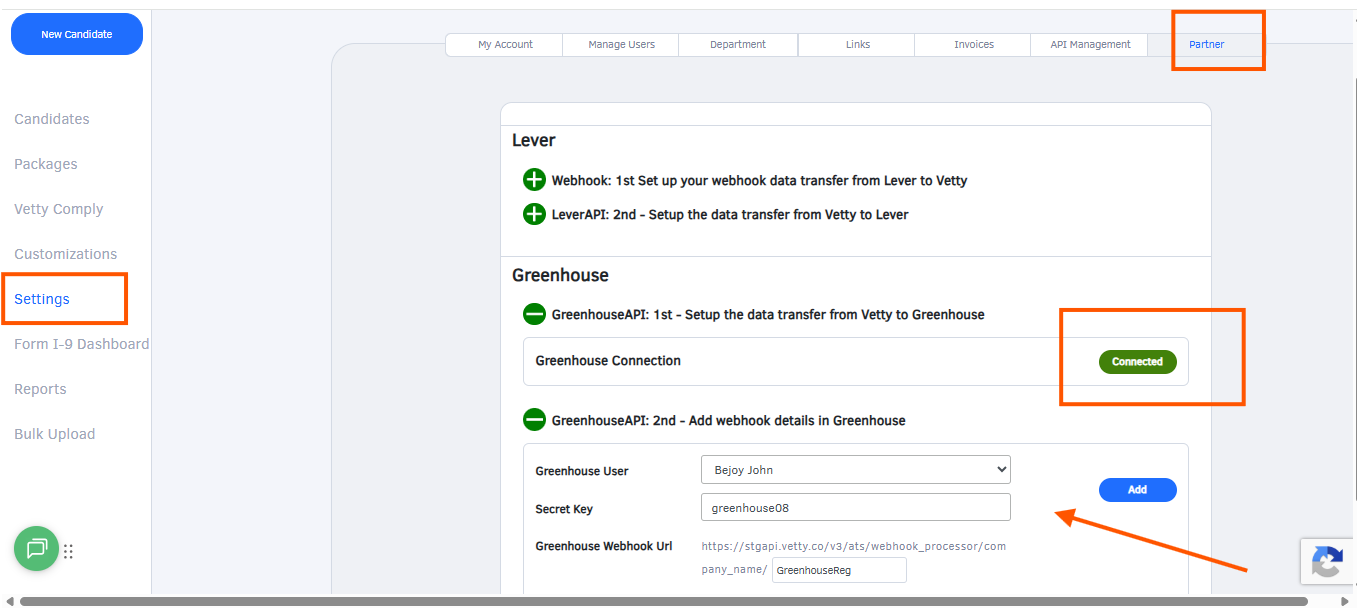Open Customizations in the sidebar
This screenshot has width=1357, height=608.
pos(66,254)
